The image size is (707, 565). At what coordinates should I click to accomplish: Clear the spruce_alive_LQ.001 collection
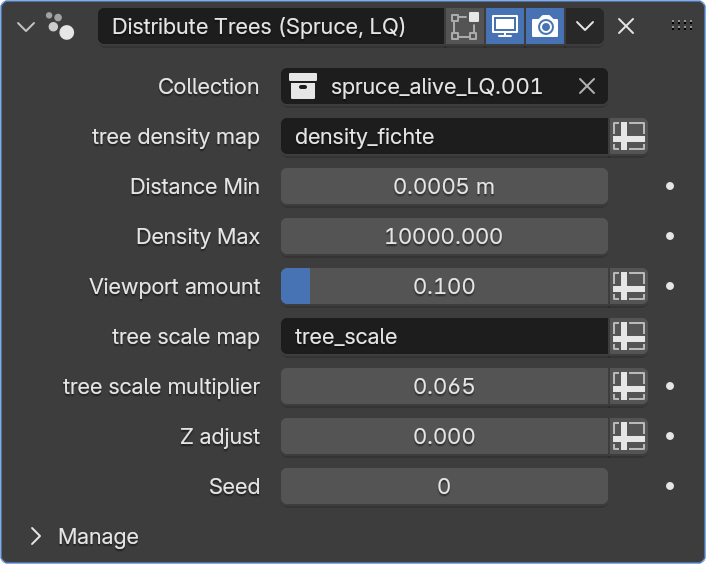point(587,87)
